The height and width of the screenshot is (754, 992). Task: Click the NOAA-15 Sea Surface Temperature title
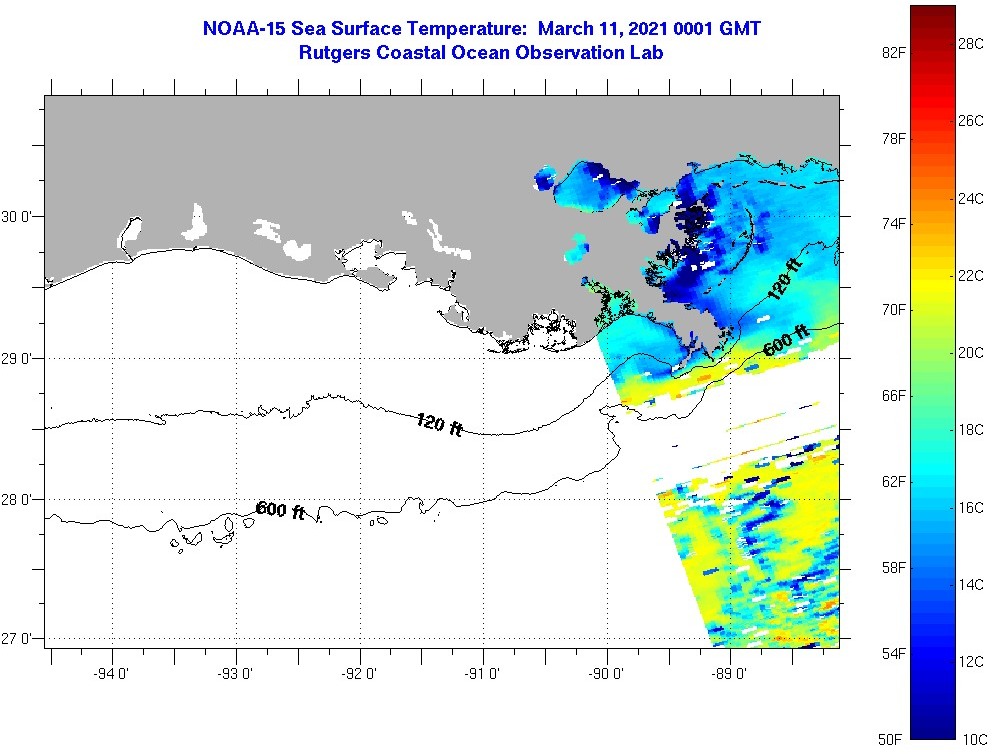481,28
